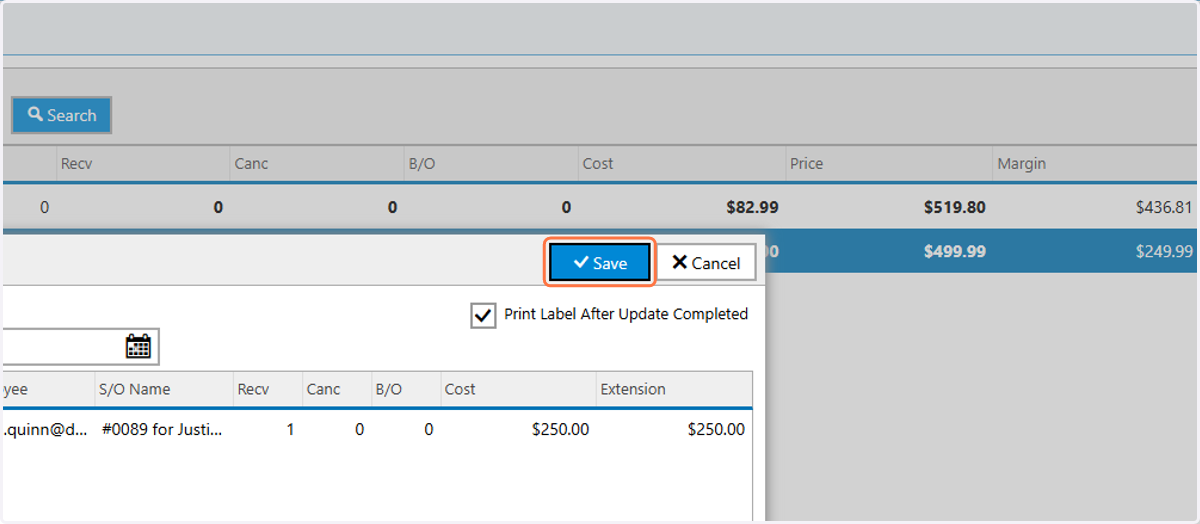Click dialog Cost column header
The image size is (1200, 524).
click(518, 389)
